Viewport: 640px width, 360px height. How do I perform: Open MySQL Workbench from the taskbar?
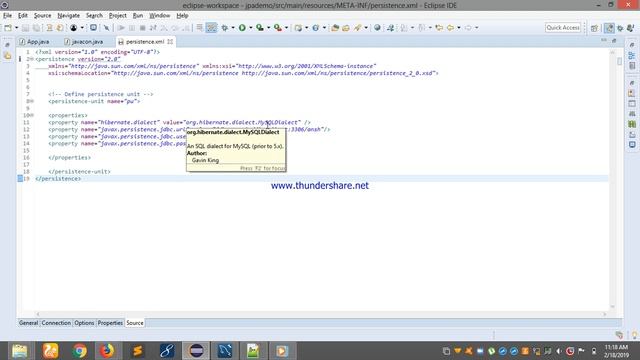[224, 351]
